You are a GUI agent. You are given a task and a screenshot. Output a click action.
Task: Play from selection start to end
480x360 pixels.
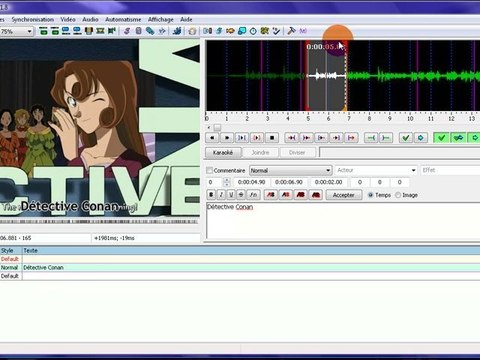[351, 138]
